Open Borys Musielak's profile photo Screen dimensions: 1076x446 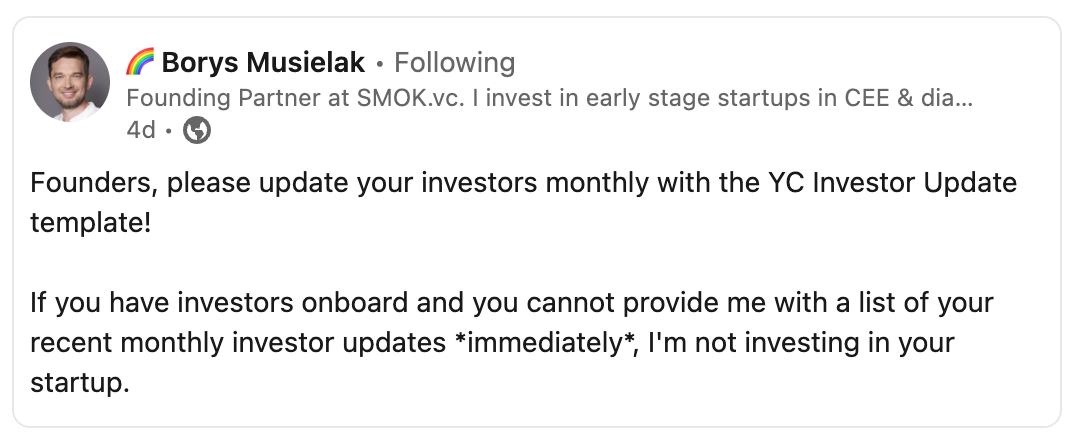70,82
